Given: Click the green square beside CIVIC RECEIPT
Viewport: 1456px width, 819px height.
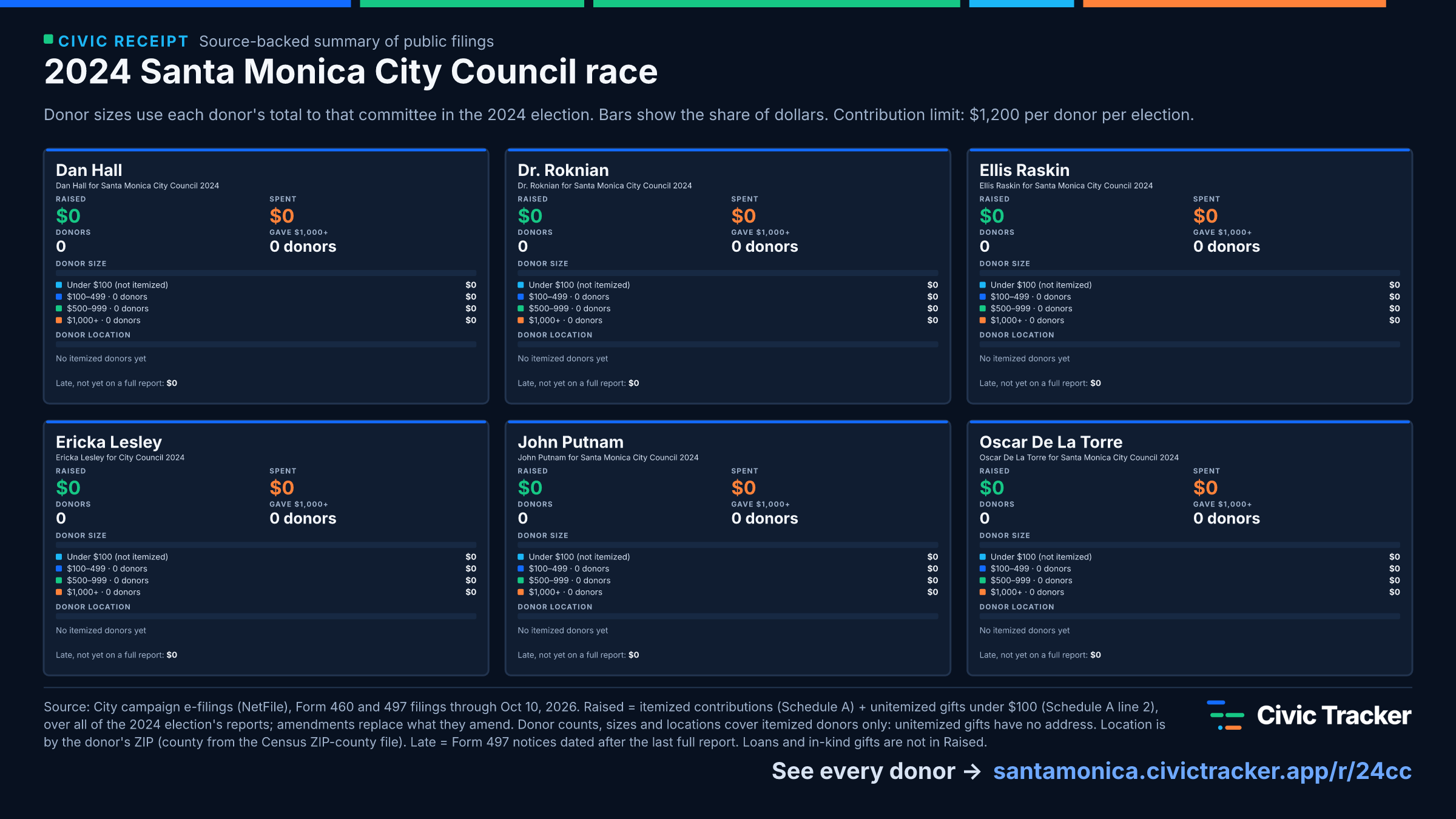Looking at the screenshot, I should click(x=49, y=39).
